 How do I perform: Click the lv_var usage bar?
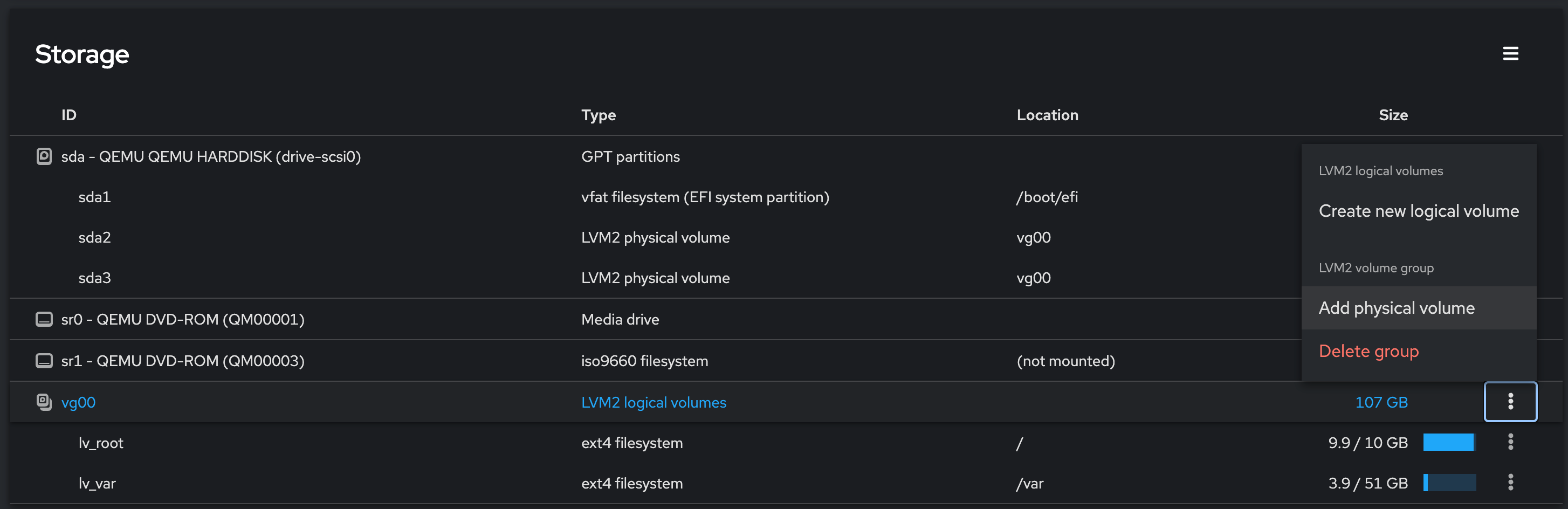tap(1449, 483)
